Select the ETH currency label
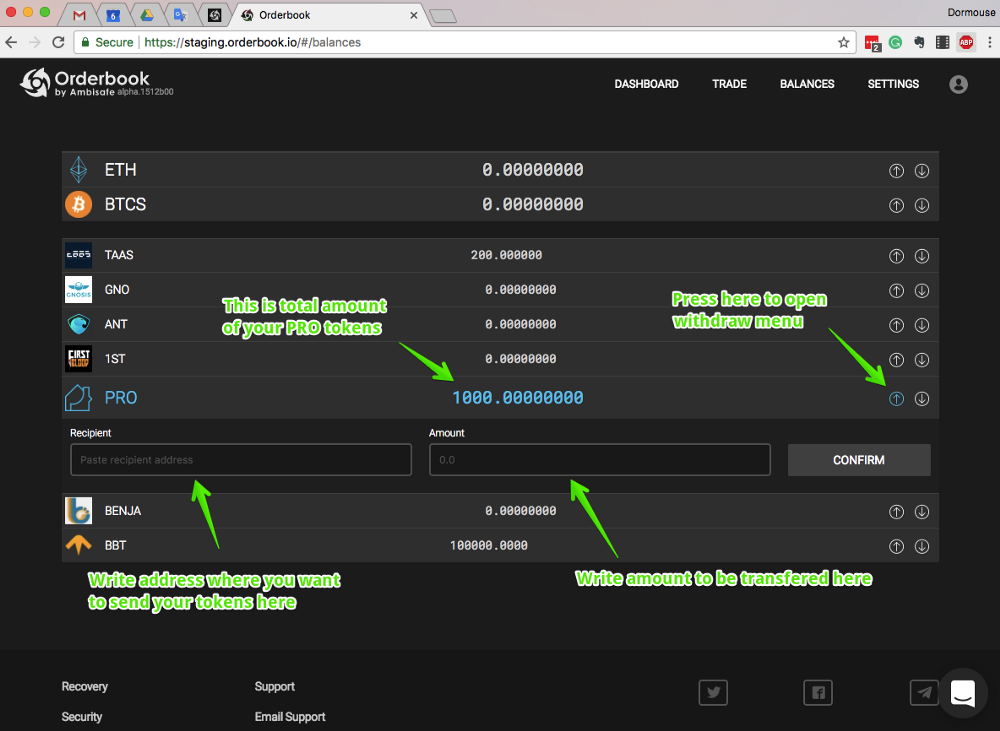Viewport: 1000px width, 731px height. click(121, 170)
